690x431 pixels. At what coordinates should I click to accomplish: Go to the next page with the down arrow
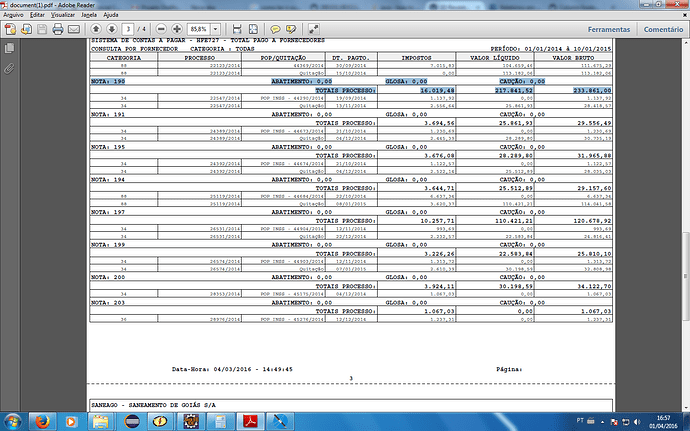pos(112,29)
